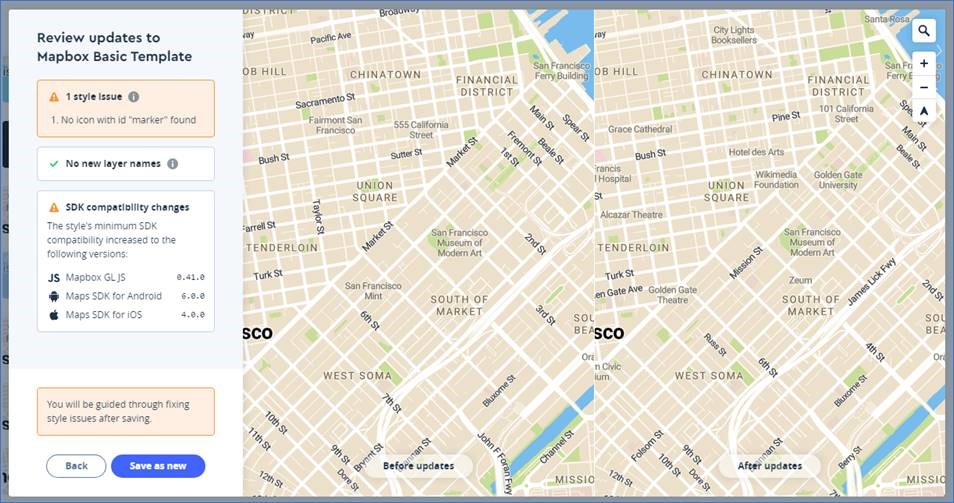Click 'James Lick Fwy' road label
The image size is (954, 503).
[871, 281]
